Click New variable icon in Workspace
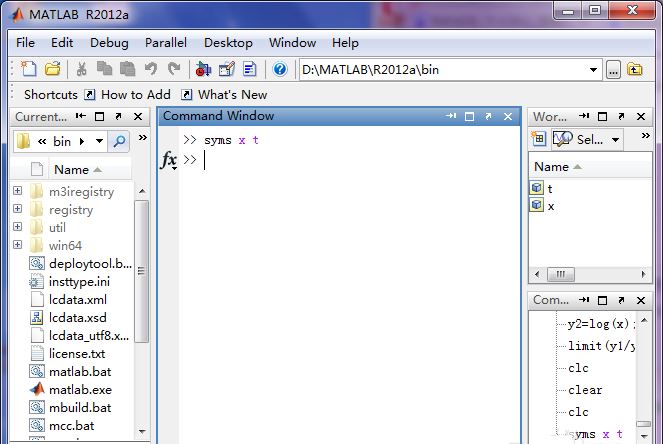Image resolution: width=663 pixels, height=444 pixels. [x=539, y=139]
